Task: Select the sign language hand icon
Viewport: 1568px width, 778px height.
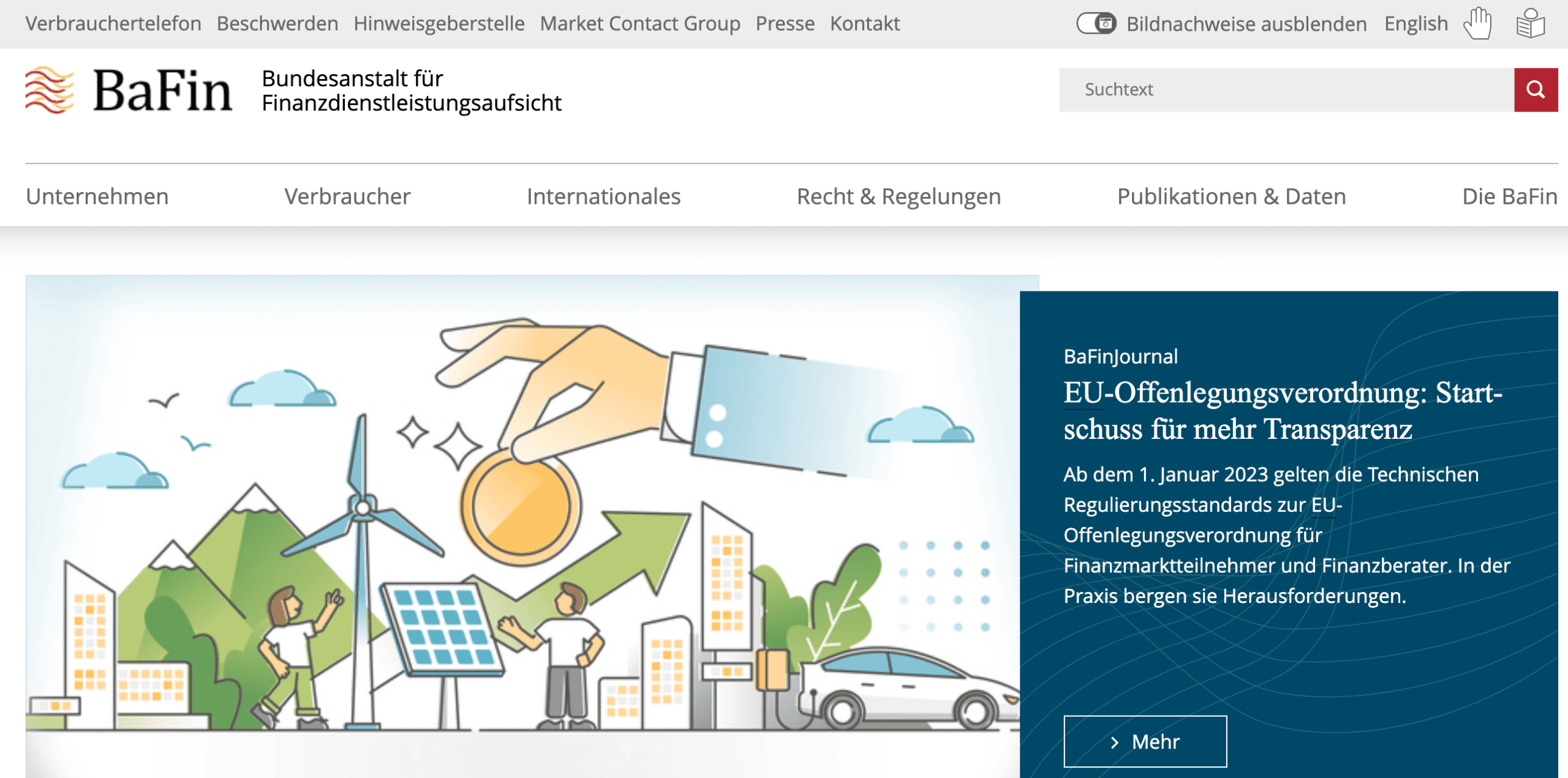Action: pos(1478,23)
